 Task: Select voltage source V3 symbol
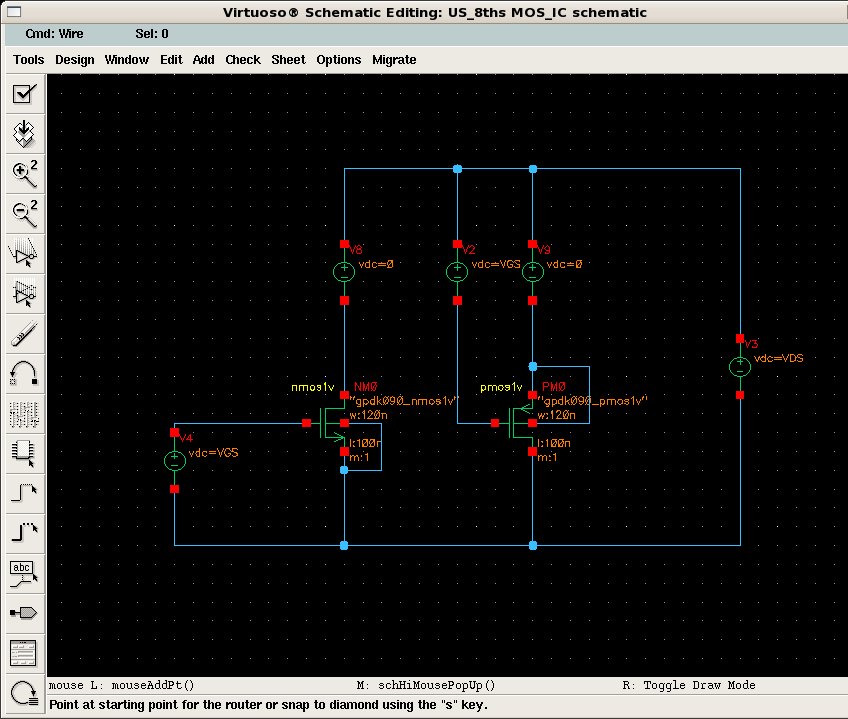click(740, 366)
